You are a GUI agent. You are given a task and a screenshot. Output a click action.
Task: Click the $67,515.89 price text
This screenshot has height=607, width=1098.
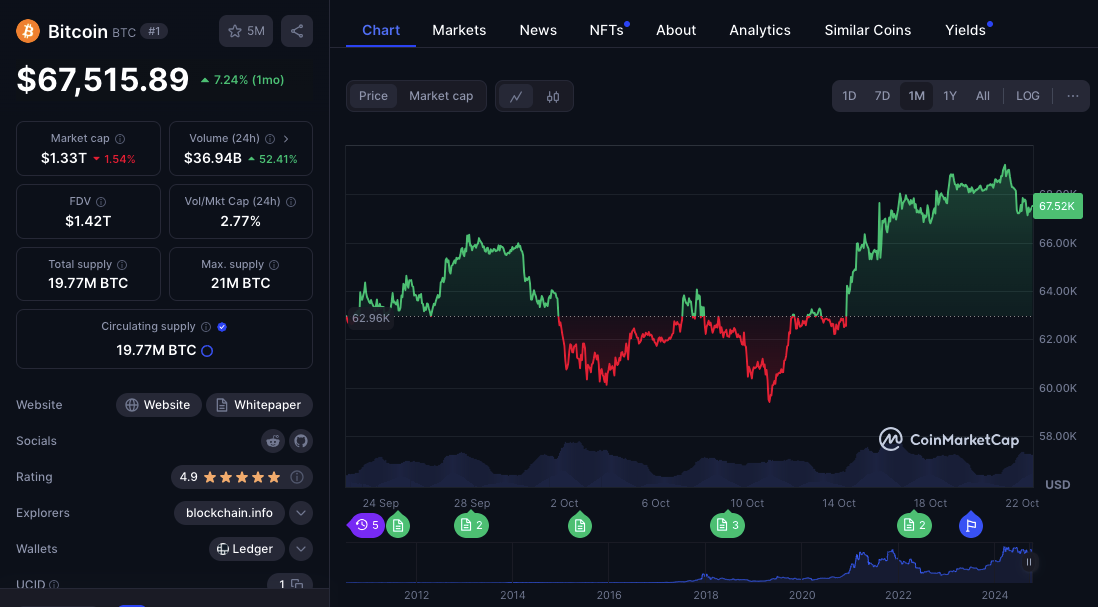pos(103,79)
